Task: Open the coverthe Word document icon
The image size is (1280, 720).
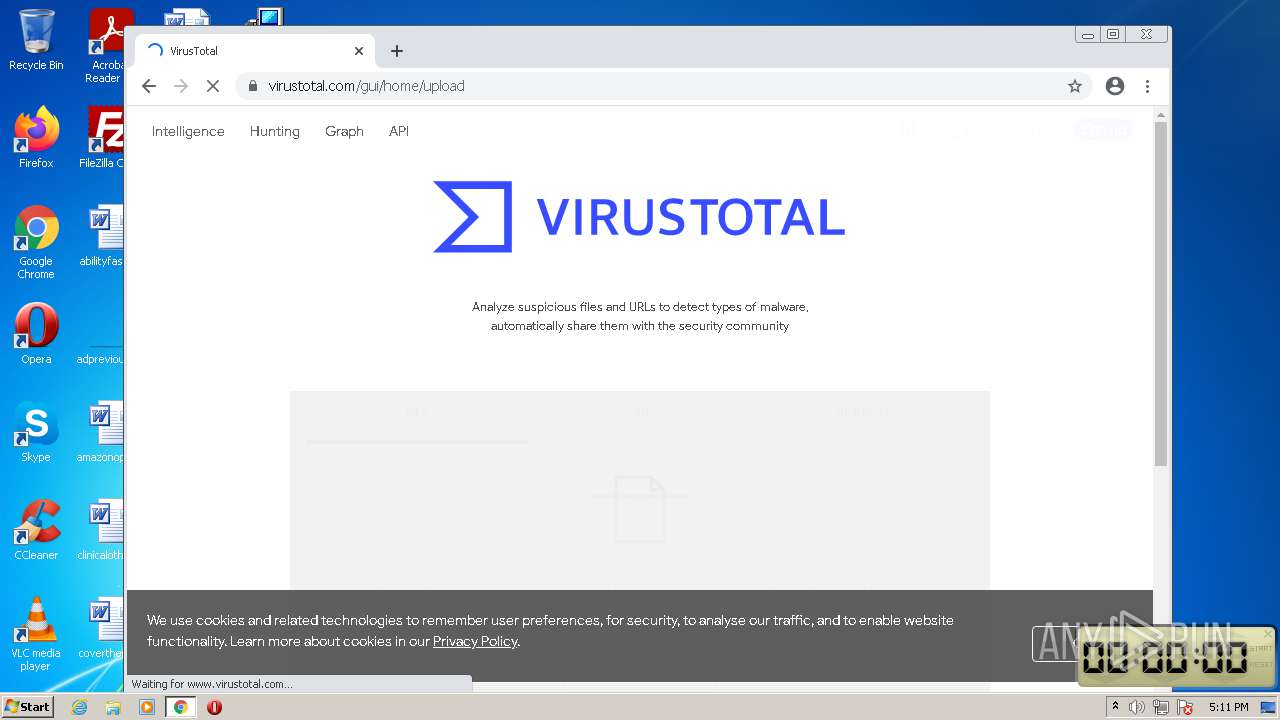Action: 101,627
